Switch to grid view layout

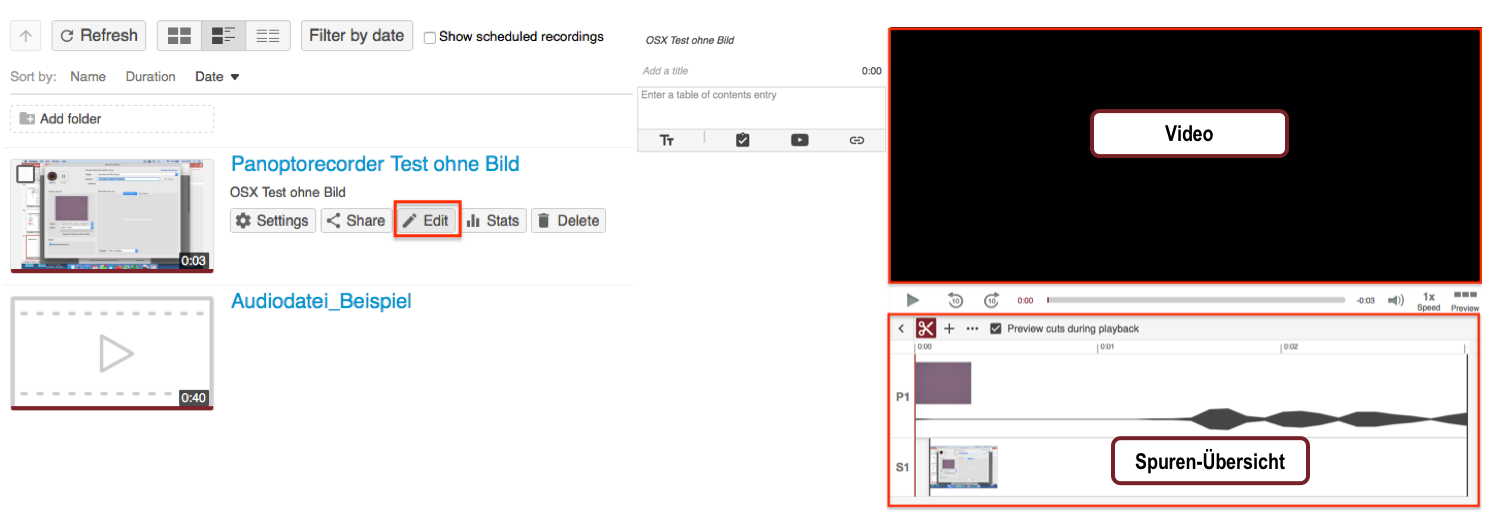click(x=179, y=36)
